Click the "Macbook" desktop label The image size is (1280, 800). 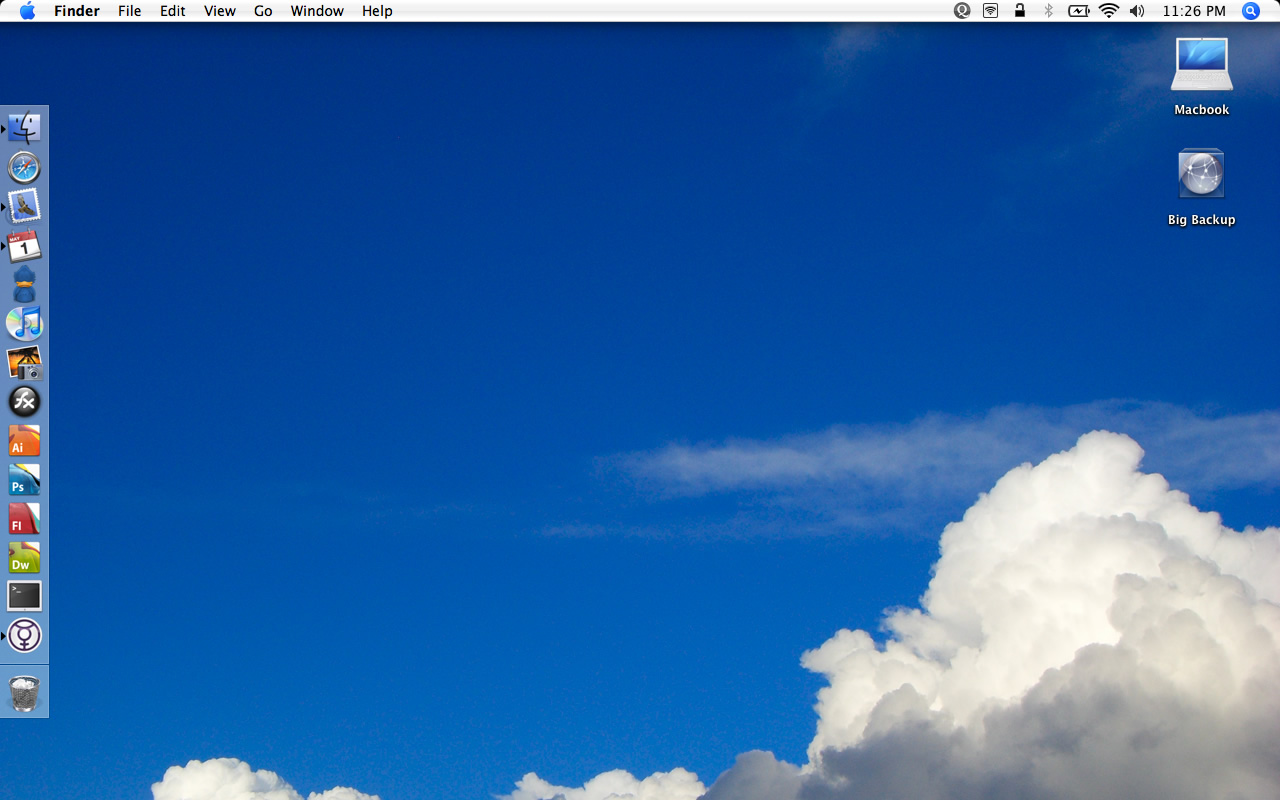1202,110
